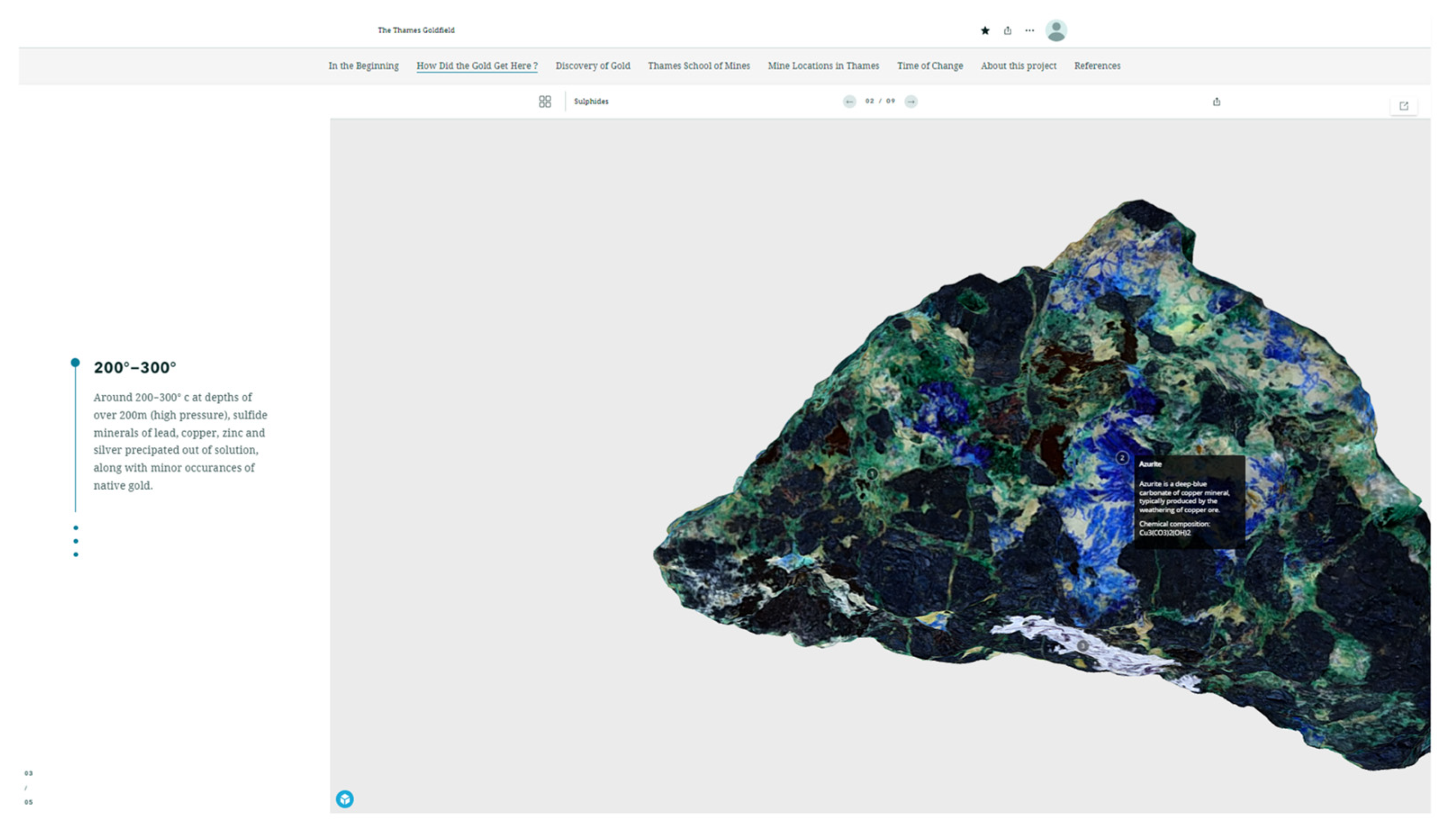Open the In the Beginning section
Image resolution: width=1449 pixels, height=840 pixels.
pos(363,66)
